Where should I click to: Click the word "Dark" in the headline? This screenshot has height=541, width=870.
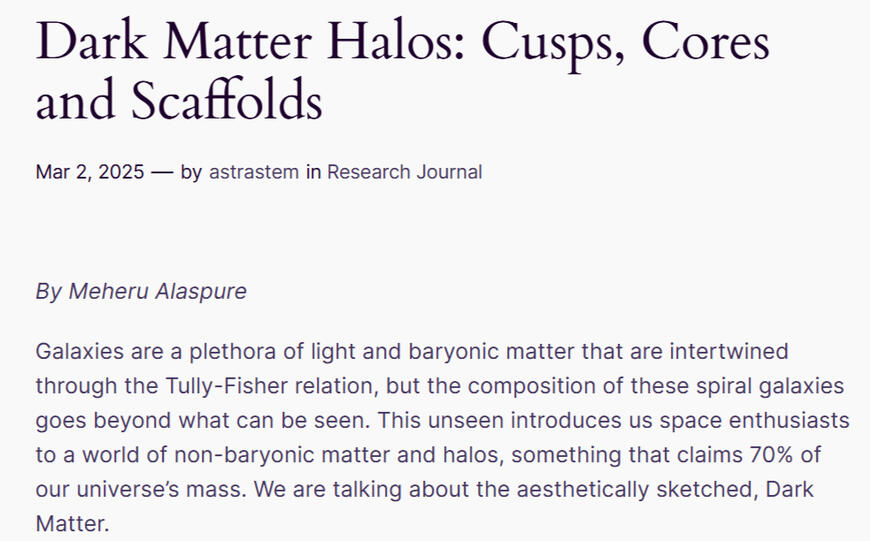click(90, 42)
